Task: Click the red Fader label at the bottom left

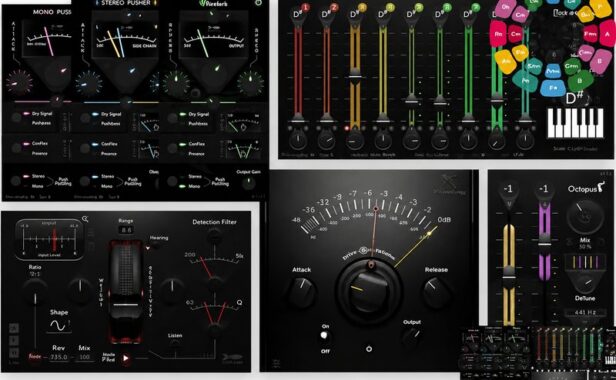Action: (x=35, y=357)
